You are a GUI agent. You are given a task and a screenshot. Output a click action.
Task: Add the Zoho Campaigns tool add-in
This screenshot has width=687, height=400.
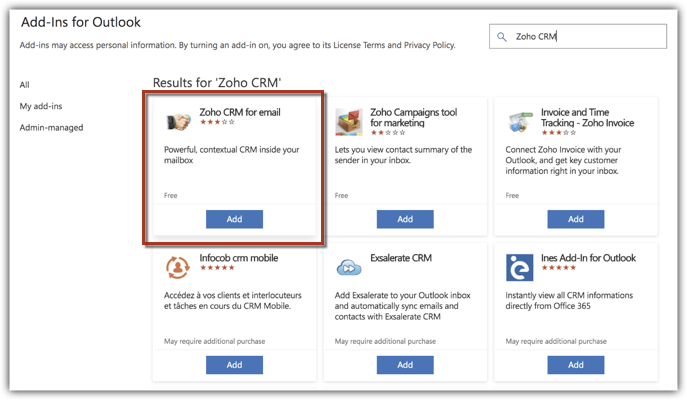pyautogui.click(x=405, y=219)
